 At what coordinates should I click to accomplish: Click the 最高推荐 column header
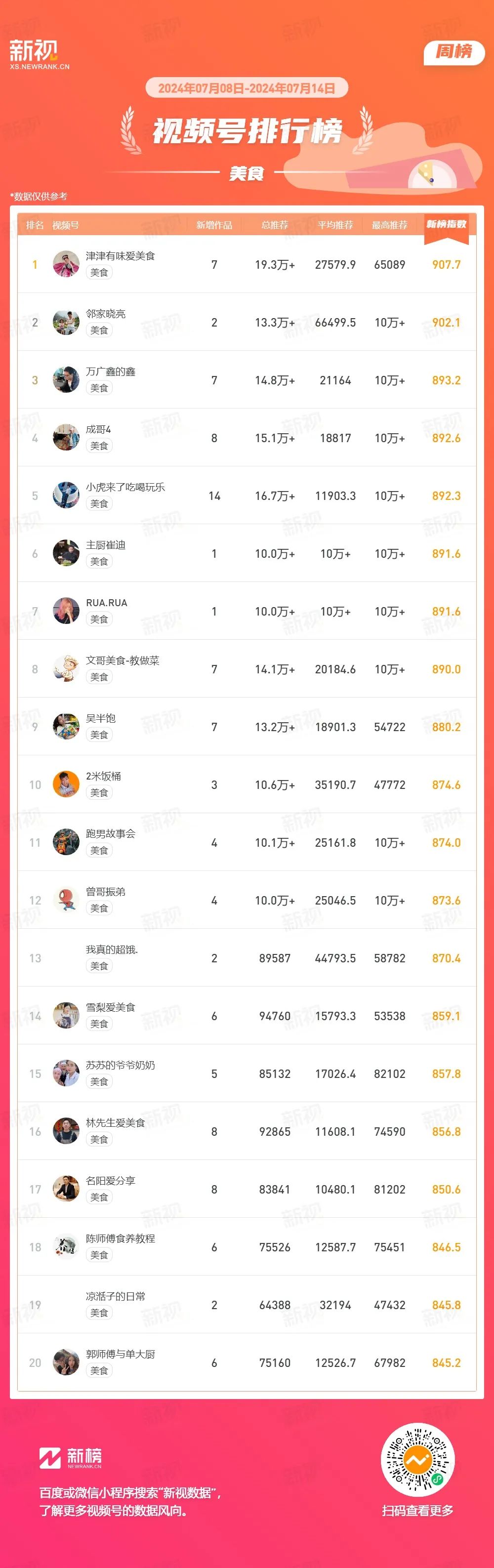click(389, 225)
